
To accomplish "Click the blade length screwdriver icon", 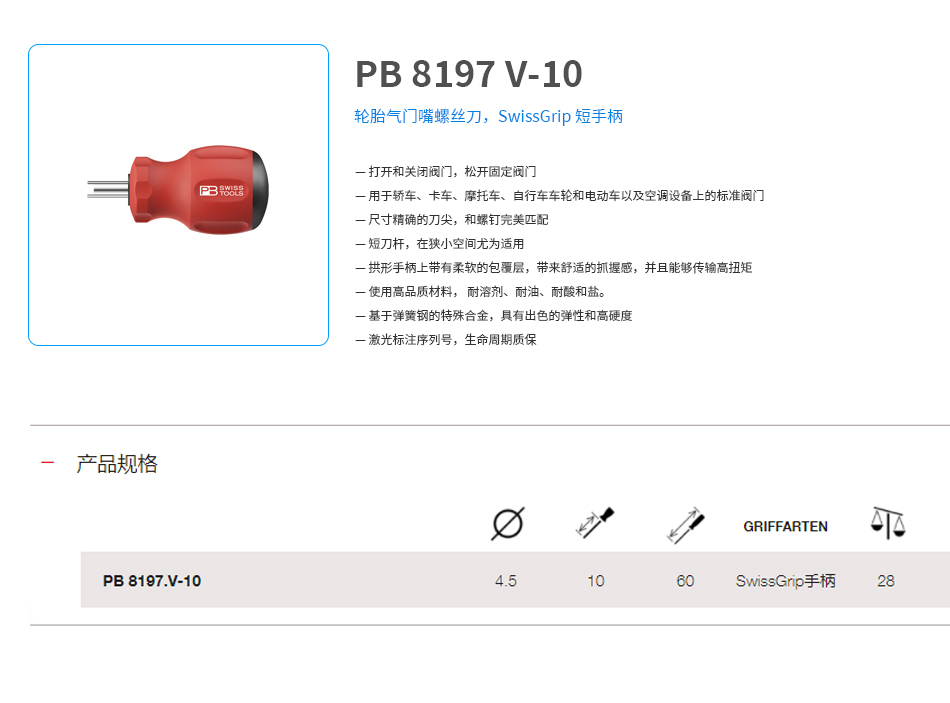I will point(595,523).
